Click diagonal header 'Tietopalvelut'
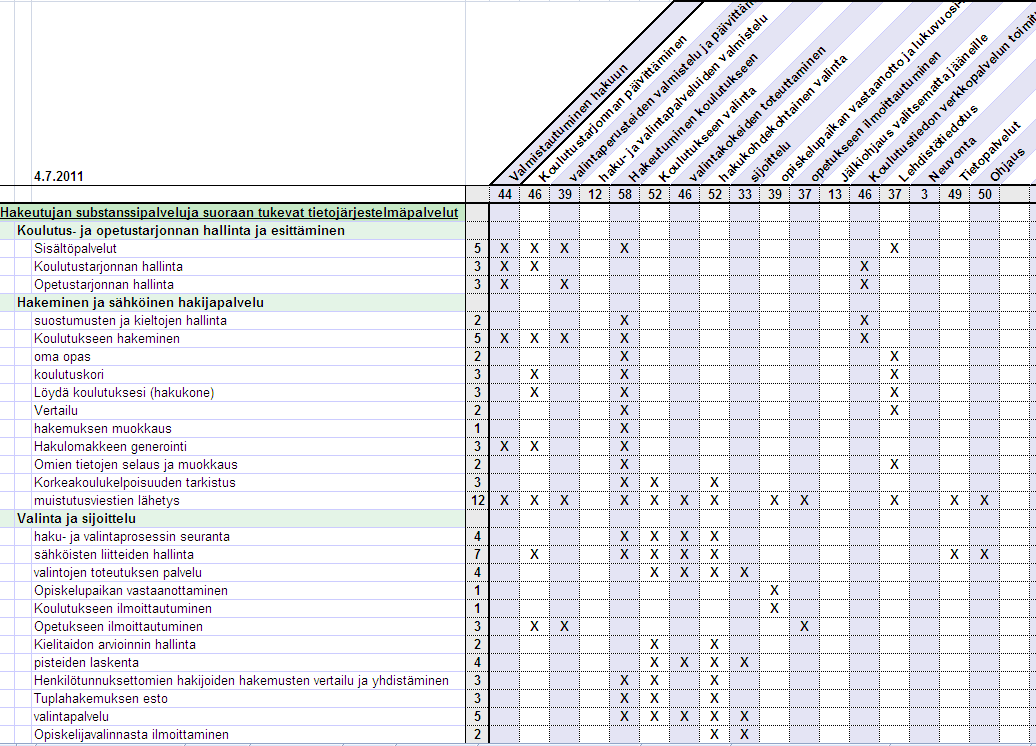 pos(990,151)
